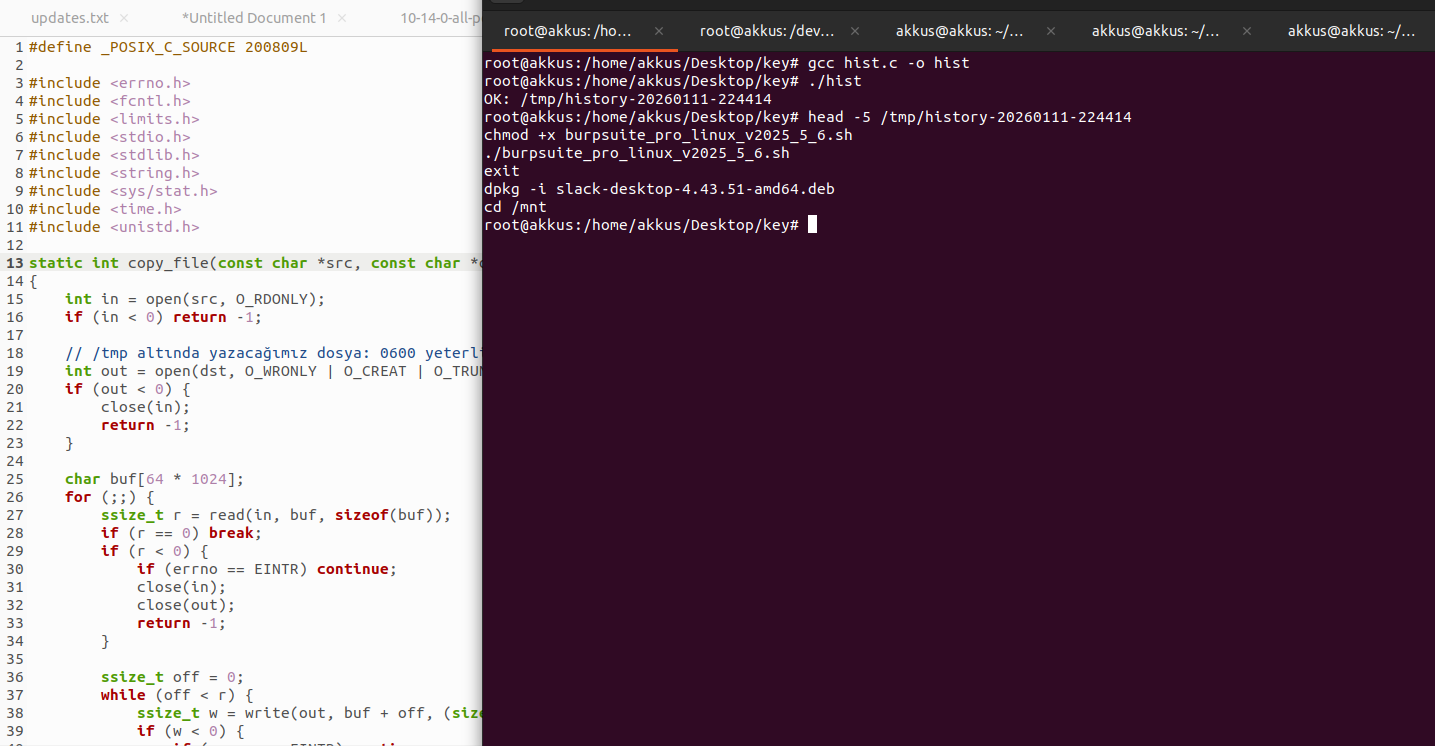Screen dimensions: 1435x746
Task: Switch to Untitled Document 1 tab
Action: pyautogui.click(x=254, y=18)
